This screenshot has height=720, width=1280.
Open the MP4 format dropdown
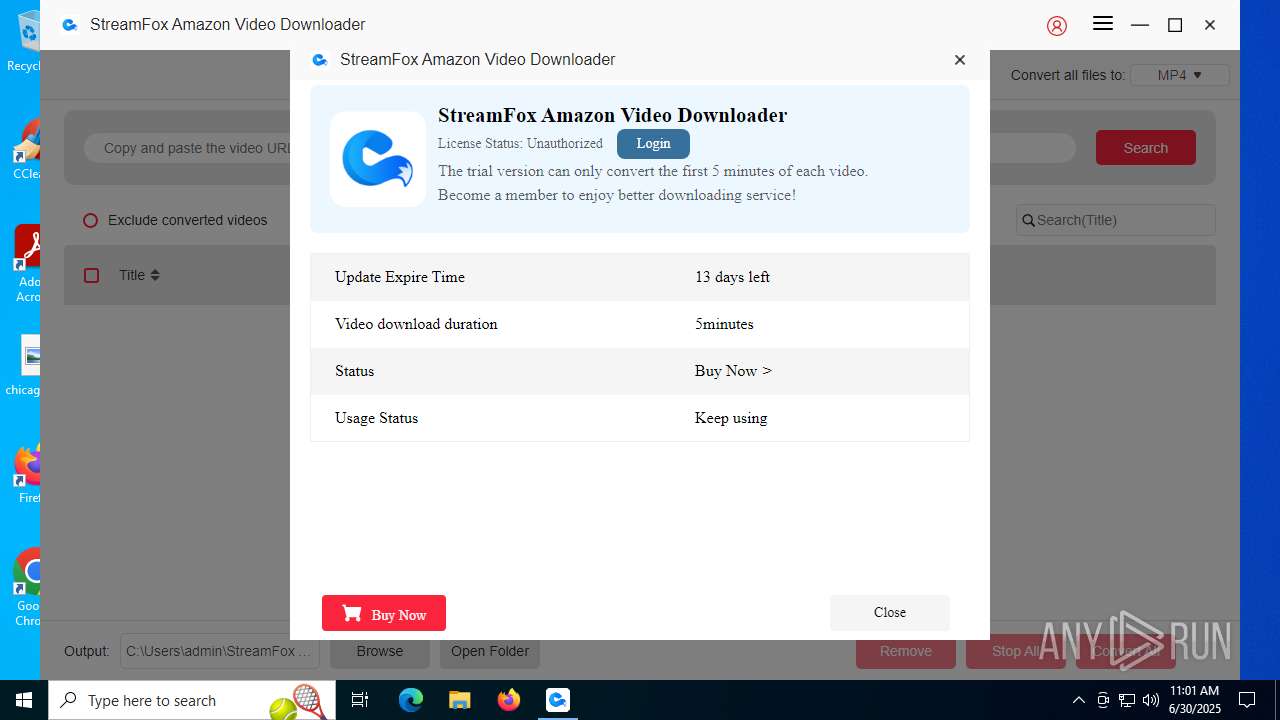pyautogui.click(x=1179, y=75)
